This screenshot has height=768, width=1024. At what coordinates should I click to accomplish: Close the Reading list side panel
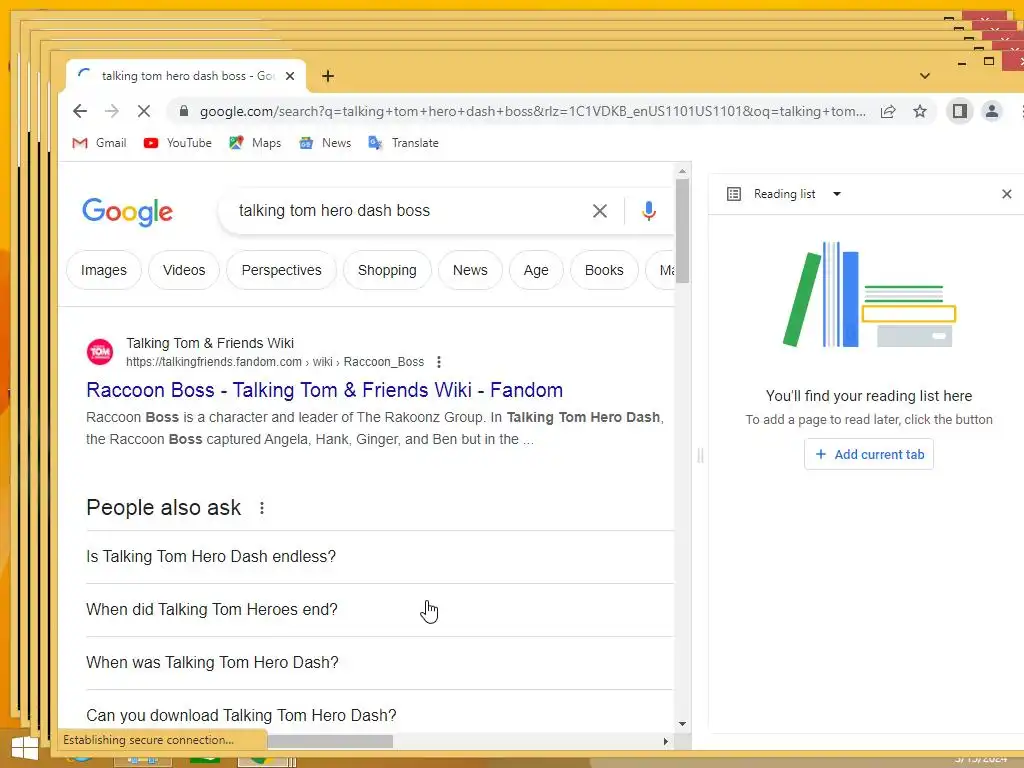(1006, 194)
